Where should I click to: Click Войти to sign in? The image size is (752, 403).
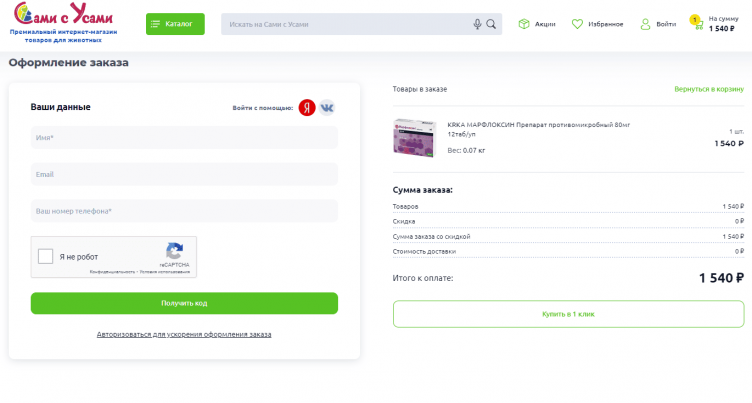(658, 24)
